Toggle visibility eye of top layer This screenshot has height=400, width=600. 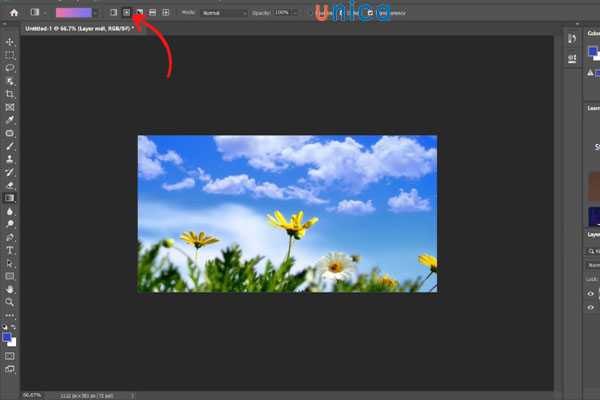tap(589, 295)
